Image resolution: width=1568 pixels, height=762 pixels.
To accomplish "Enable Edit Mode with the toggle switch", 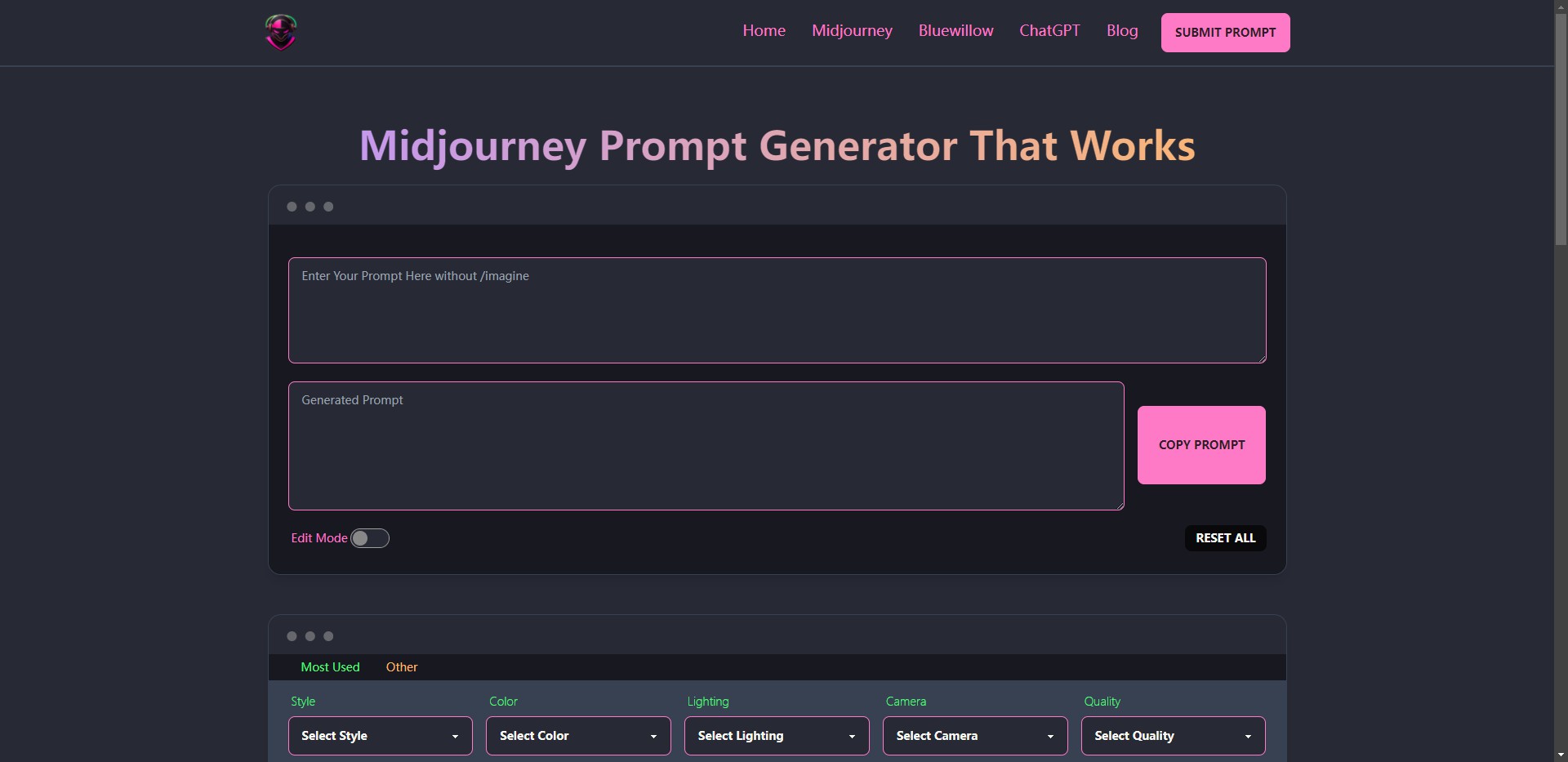I will click(x=370, y=538).
